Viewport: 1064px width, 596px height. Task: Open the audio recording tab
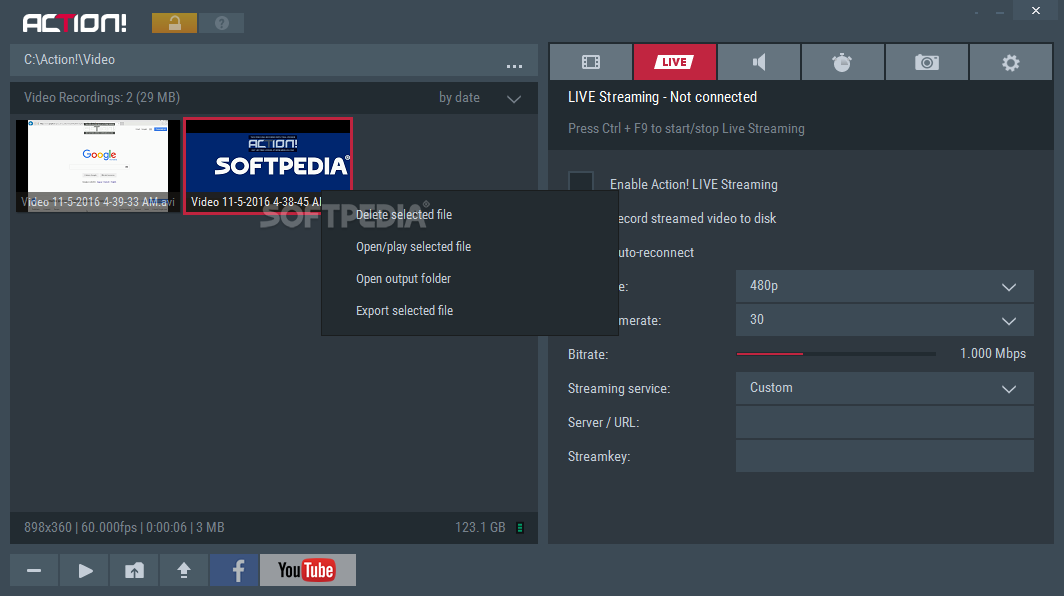[759, 62]
